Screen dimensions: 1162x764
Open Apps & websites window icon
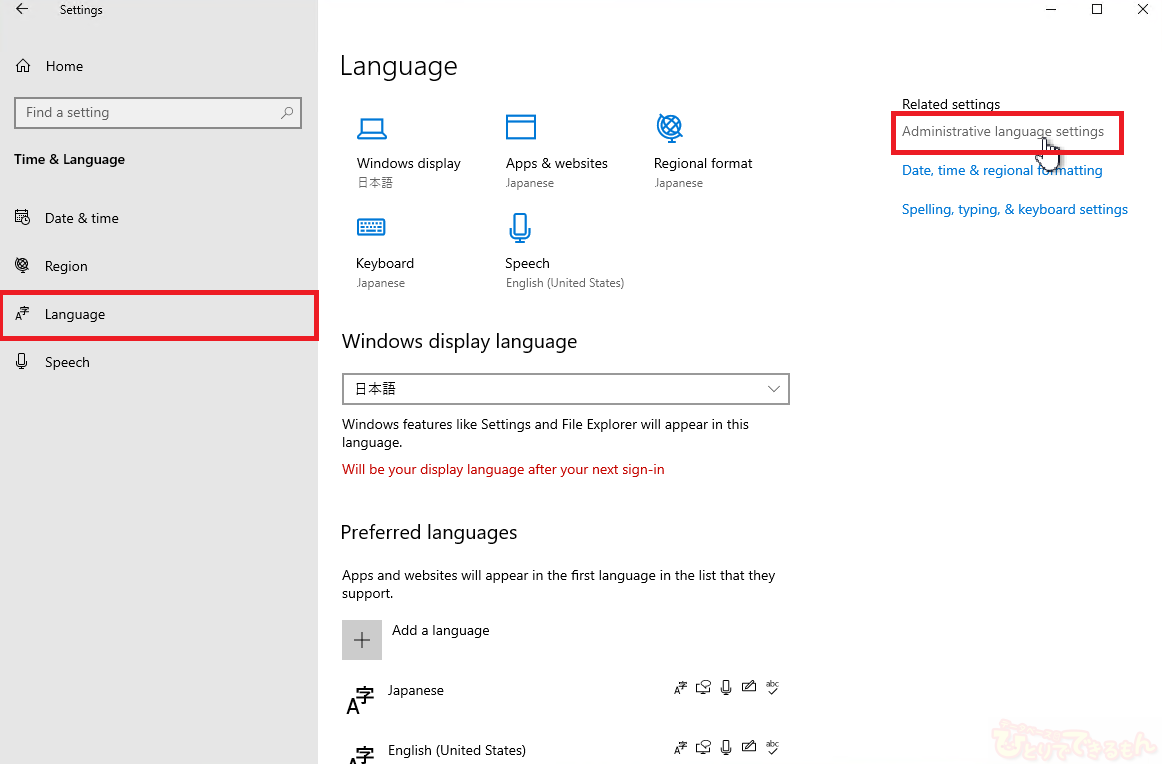coord(520,128)
